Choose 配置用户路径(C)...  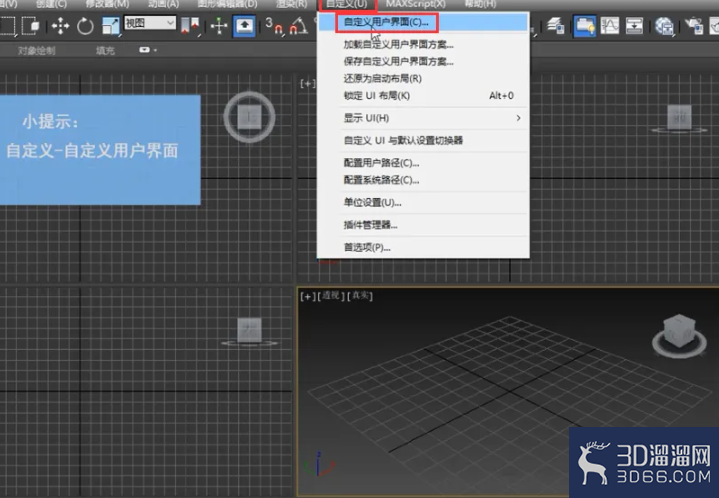pyautogui.click(x=423, y=163)
